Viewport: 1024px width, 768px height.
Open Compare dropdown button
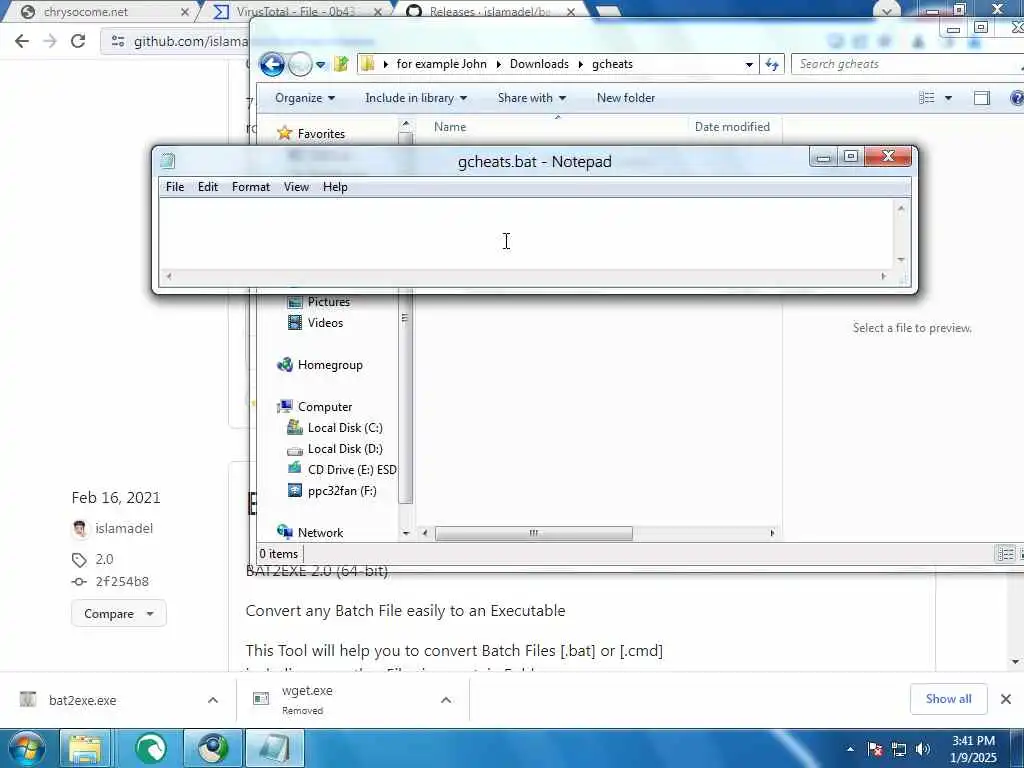(118, 614)
